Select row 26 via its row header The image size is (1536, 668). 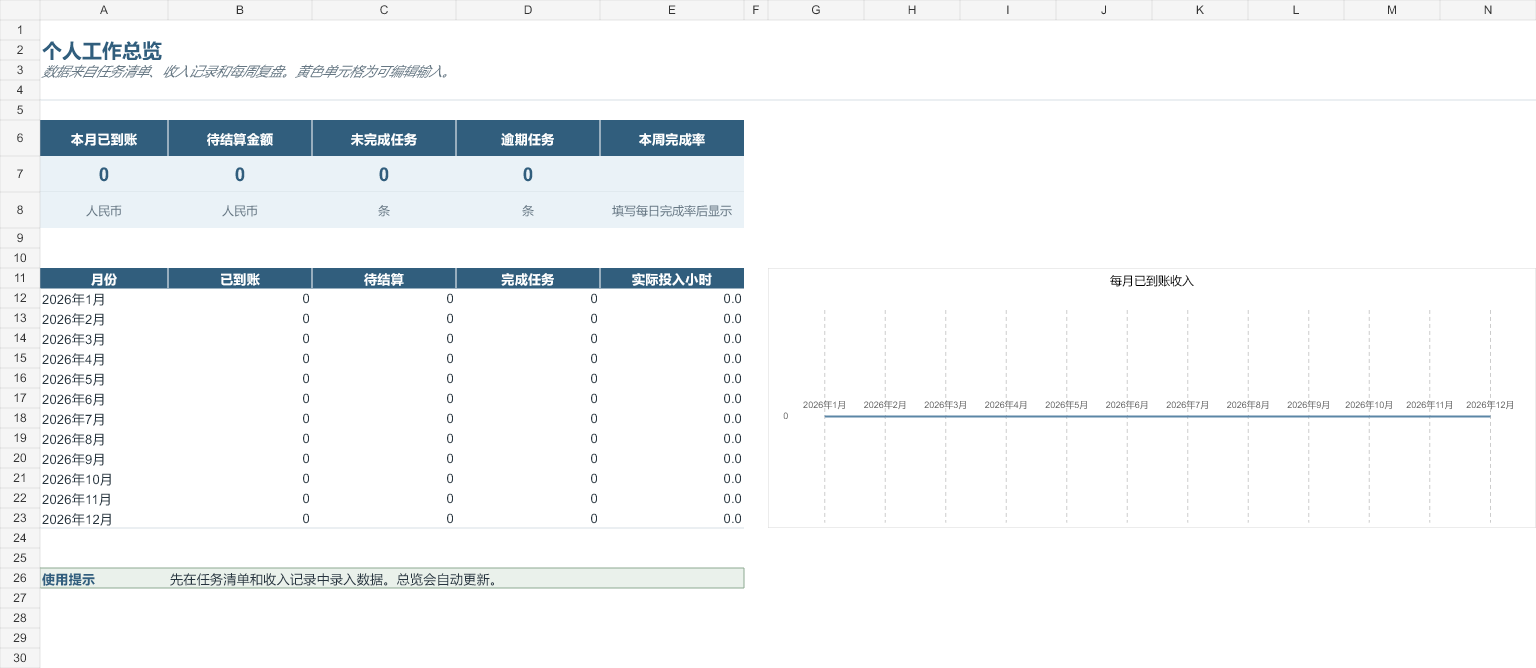click(x=20, y=578)
